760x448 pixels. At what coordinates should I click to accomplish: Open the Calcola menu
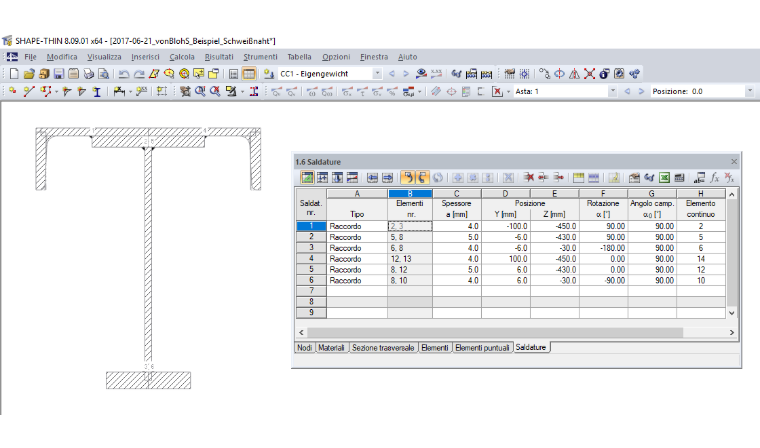tap(182, 57)
